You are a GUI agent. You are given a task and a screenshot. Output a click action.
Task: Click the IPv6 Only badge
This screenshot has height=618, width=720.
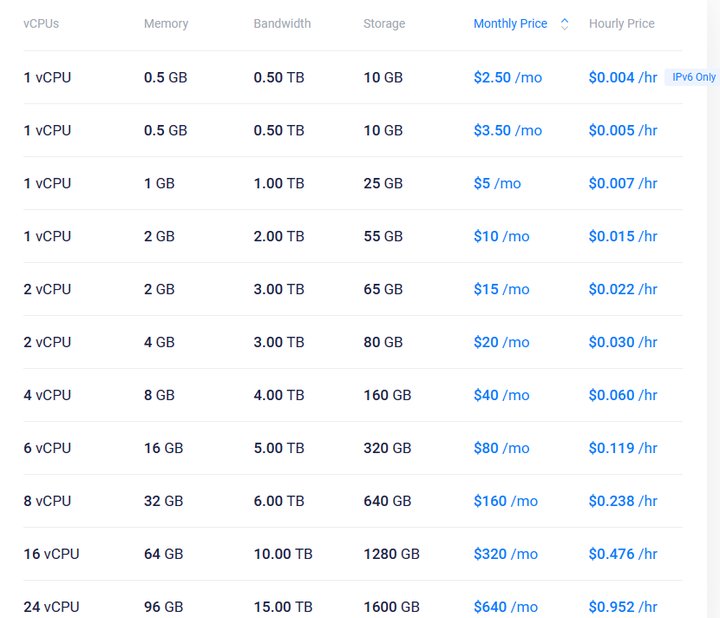click(693, 77)
